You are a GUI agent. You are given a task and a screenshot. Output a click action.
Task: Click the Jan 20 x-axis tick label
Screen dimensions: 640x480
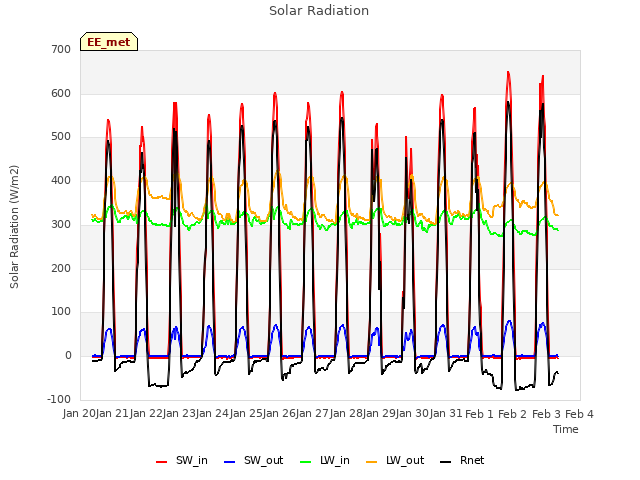79,414
